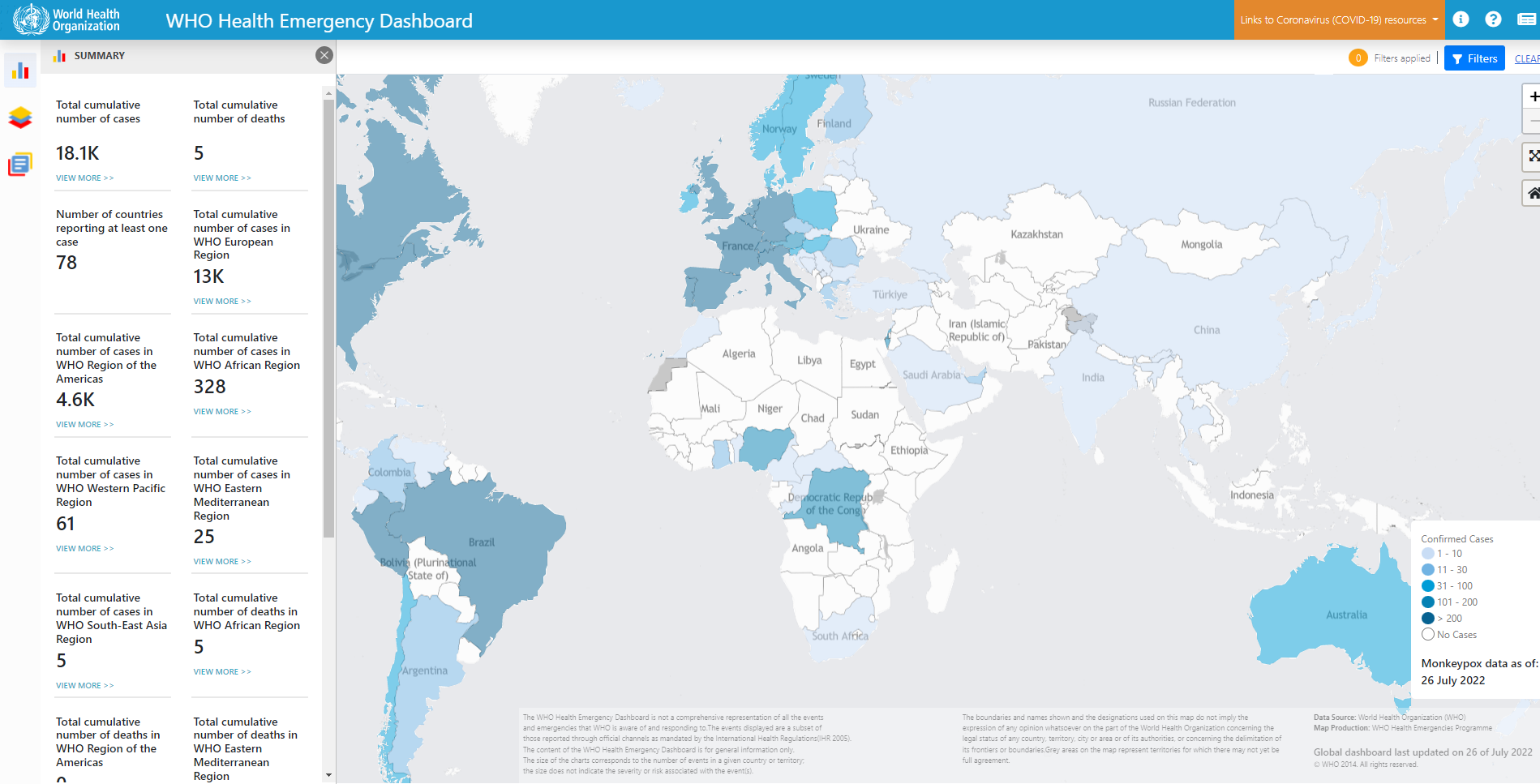This screenshot has width=1540, height=784.
Task: Zoom in on the map
Action: pos(1532,96)
